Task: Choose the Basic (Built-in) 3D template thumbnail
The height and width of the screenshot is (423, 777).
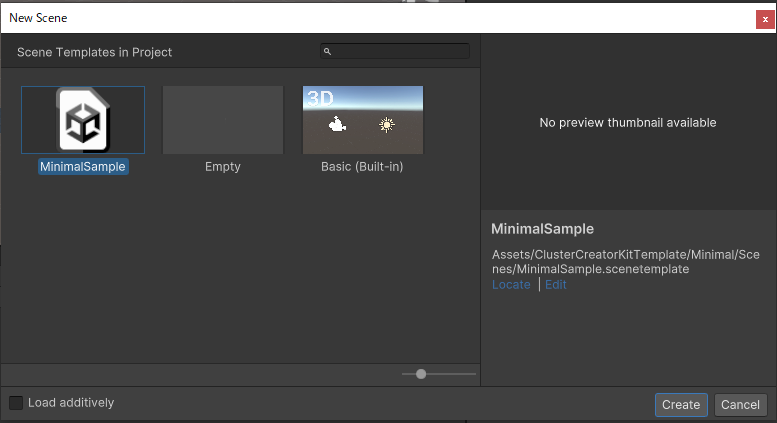Action: [363, 120]
